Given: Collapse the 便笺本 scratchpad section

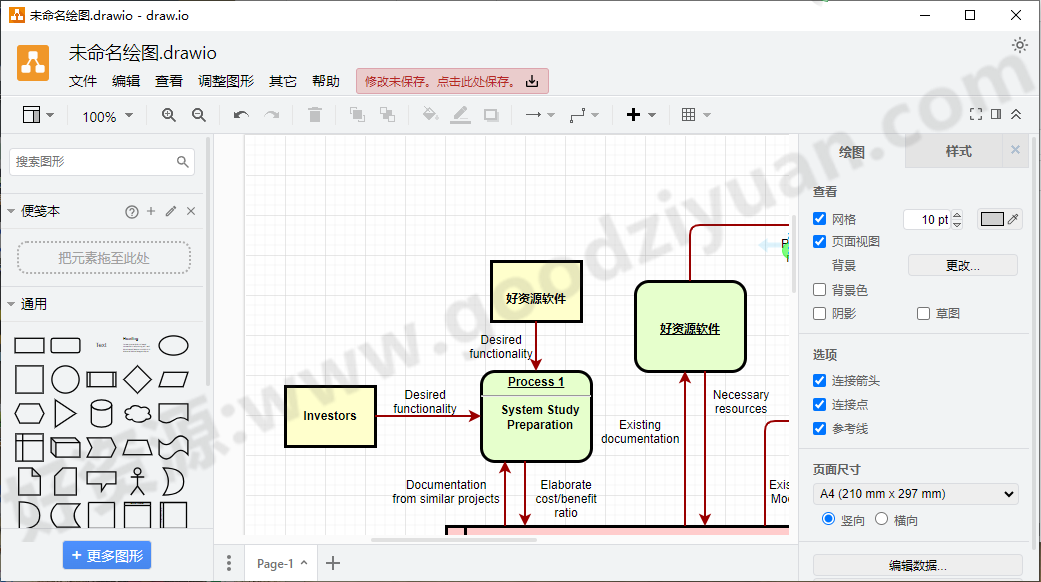Looking at the screenshot, I should click(x=12, y=211).
